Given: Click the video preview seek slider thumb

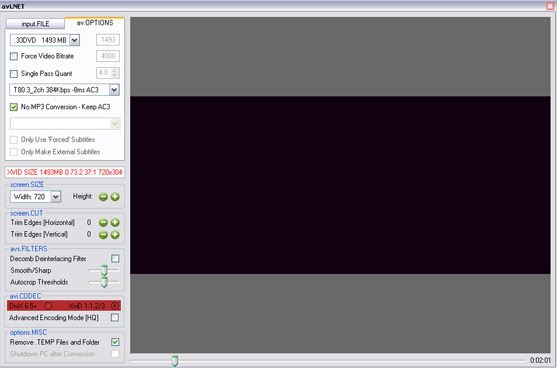Looking at the screenshot, I should [174, 361].
